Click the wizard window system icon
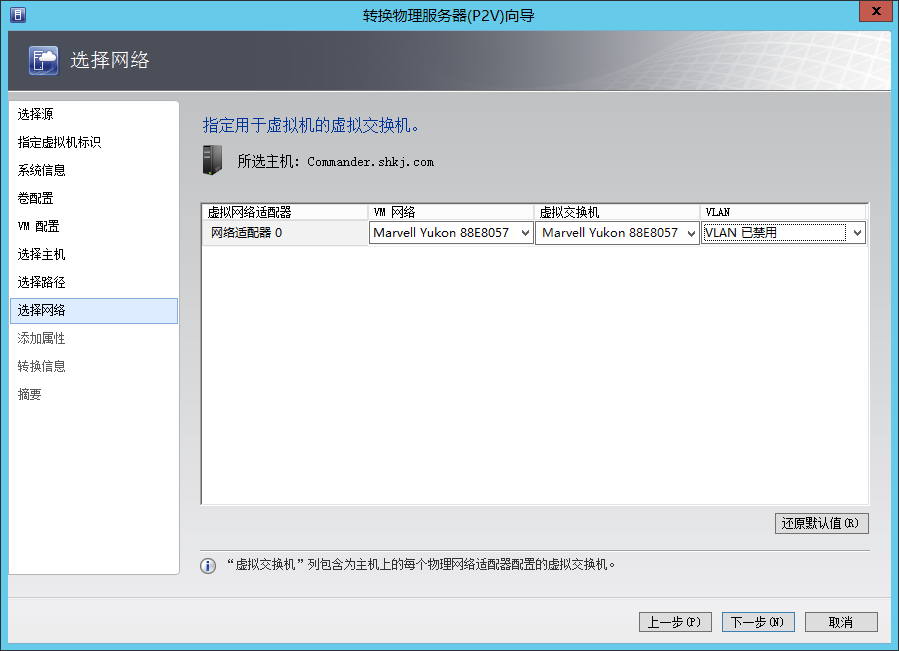The height and width of the screenshot is (651, 899). click(18, 15)
